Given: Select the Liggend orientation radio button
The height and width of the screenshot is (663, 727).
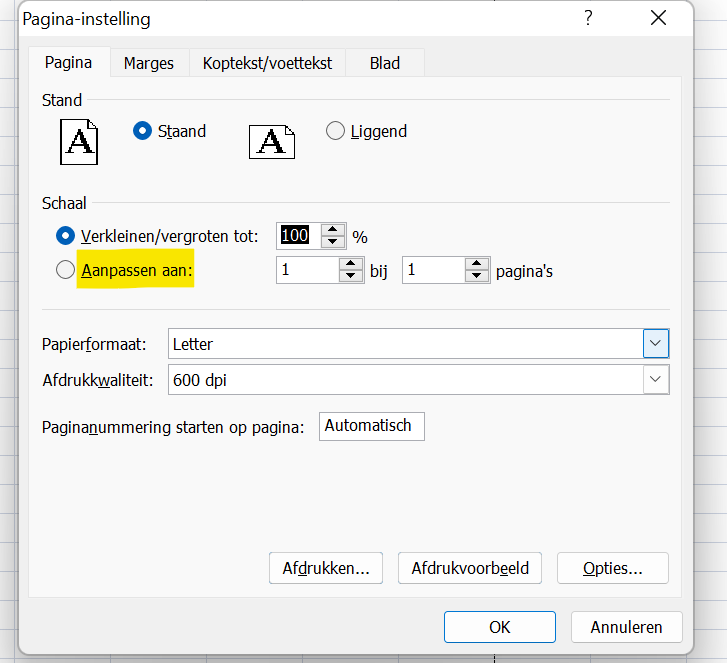Looking at the screenshot, I should point(335,131).
